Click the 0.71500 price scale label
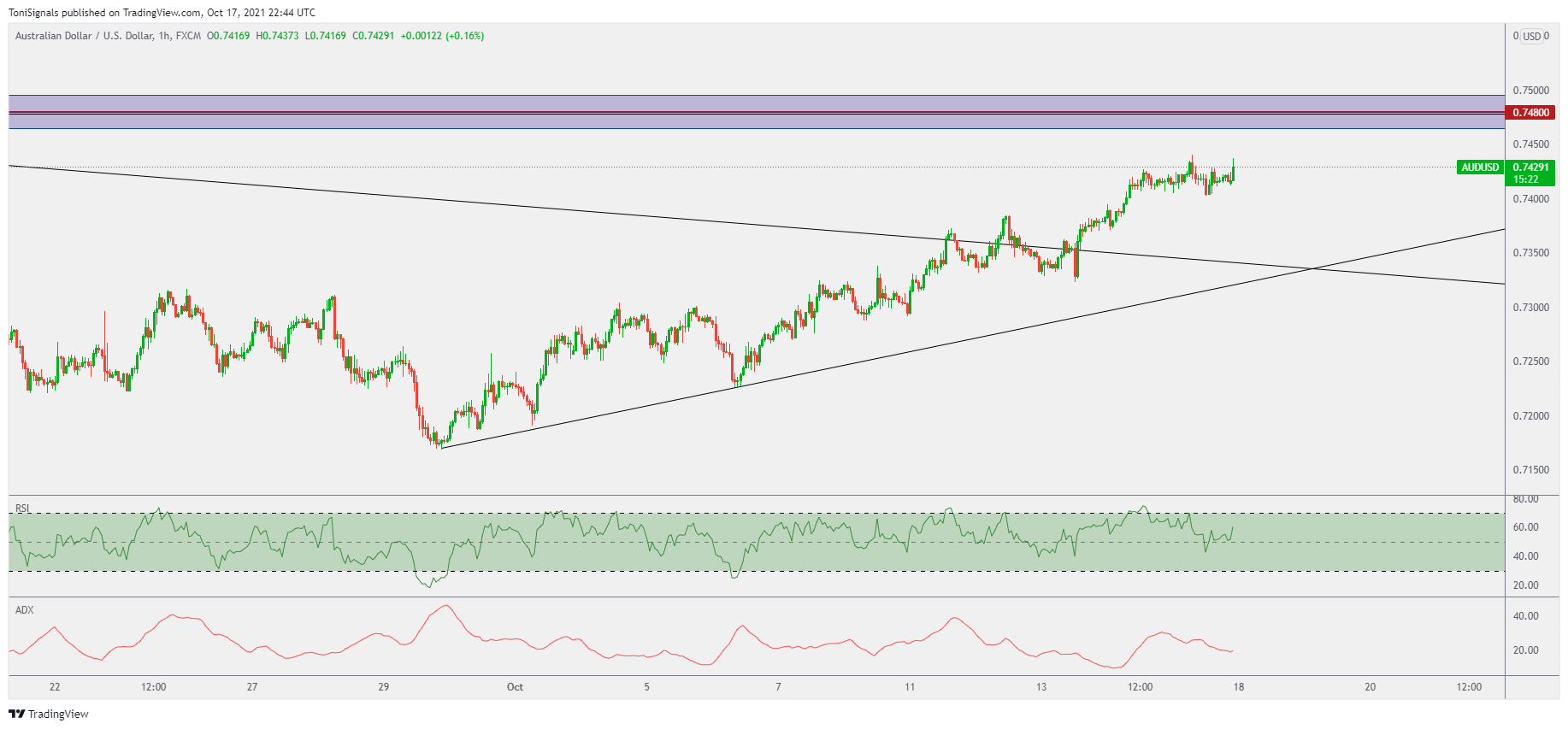 coord(1530,470)
